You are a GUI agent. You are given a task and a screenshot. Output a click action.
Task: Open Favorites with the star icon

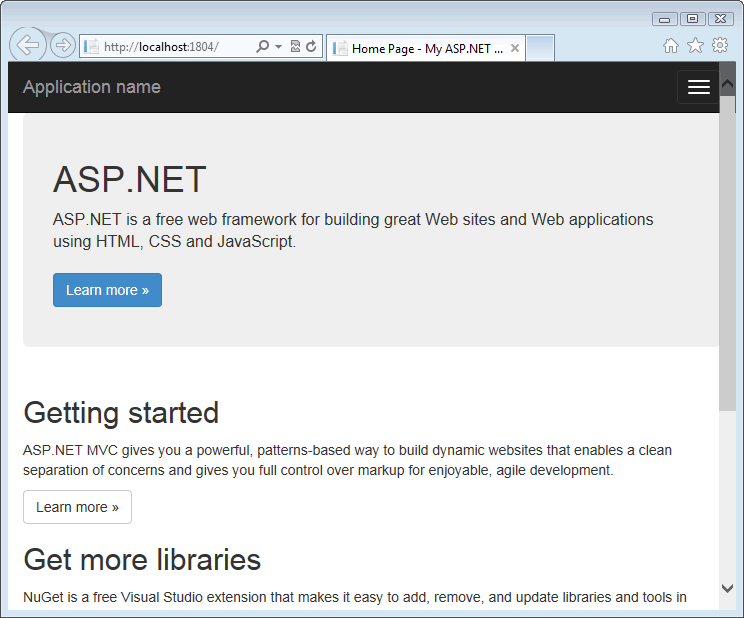[695, 46]
